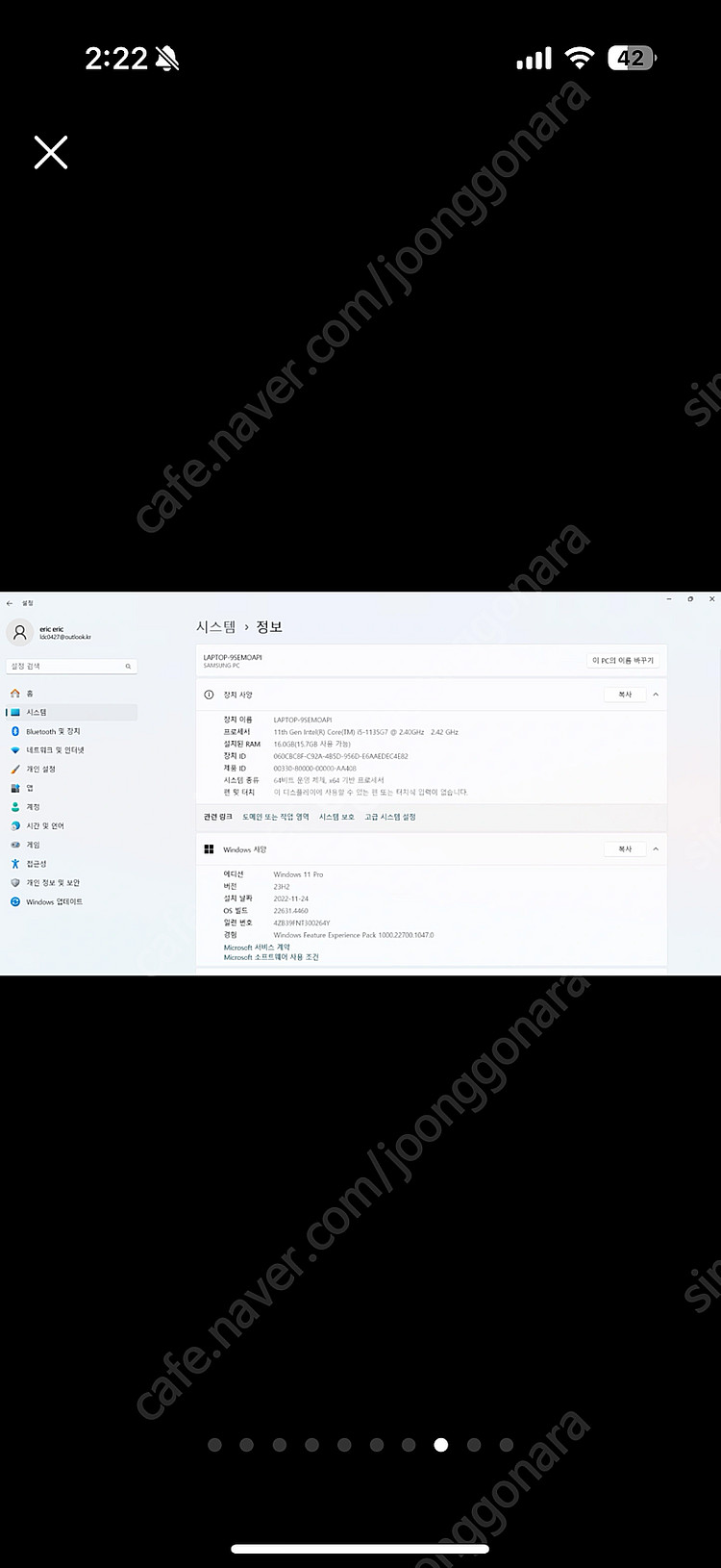Click the 2022-11-24 install date value
This screenshot has height=1568, width=721.
pyautogui.click(x=290, y=898)
